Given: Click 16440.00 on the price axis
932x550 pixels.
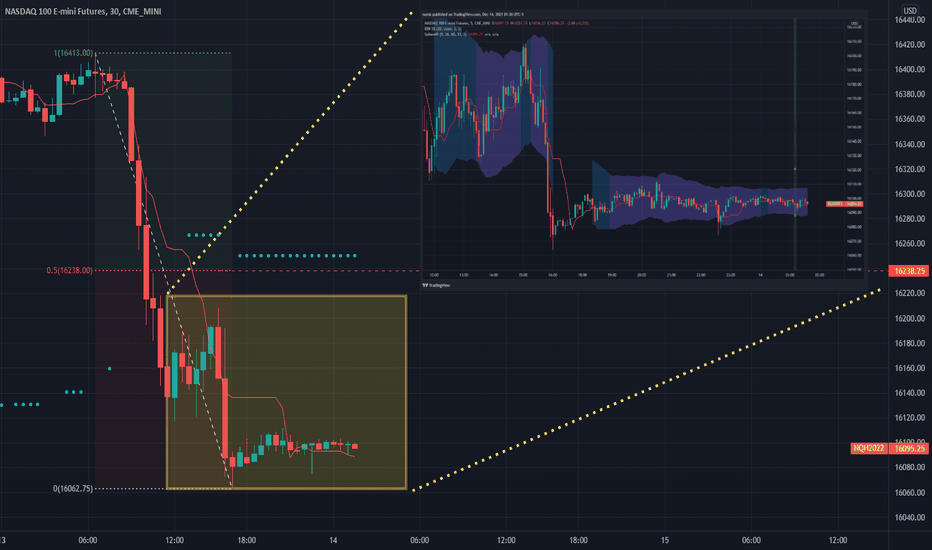Looking at the screenshot, I should pyautogui.click(x=909, y=20).
